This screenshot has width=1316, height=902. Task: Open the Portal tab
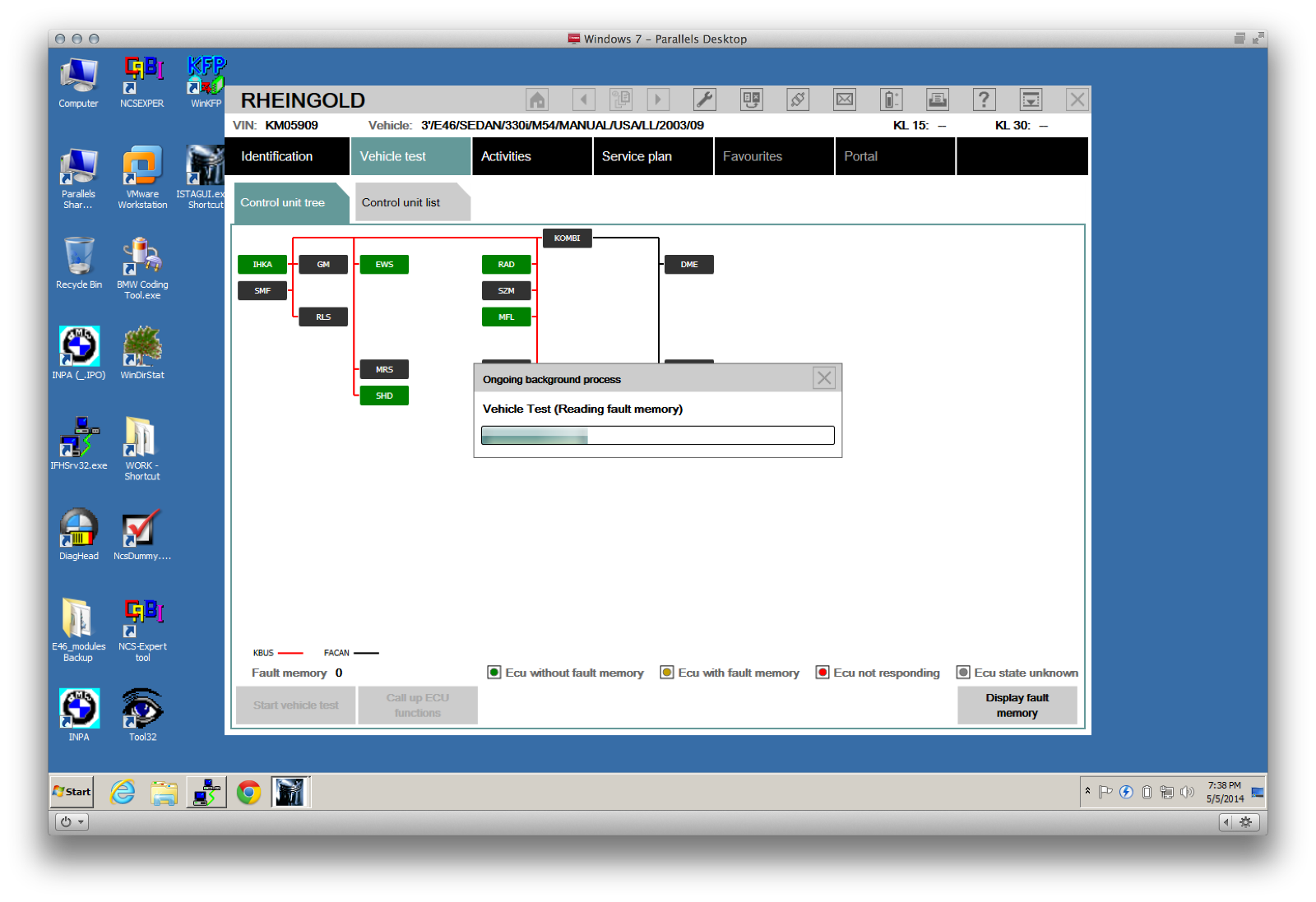[894, 156]
